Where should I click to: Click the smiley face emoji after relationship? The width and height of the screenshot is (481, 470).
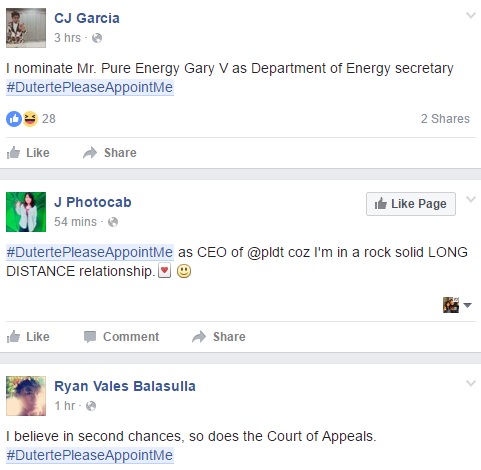click(184, 271)
